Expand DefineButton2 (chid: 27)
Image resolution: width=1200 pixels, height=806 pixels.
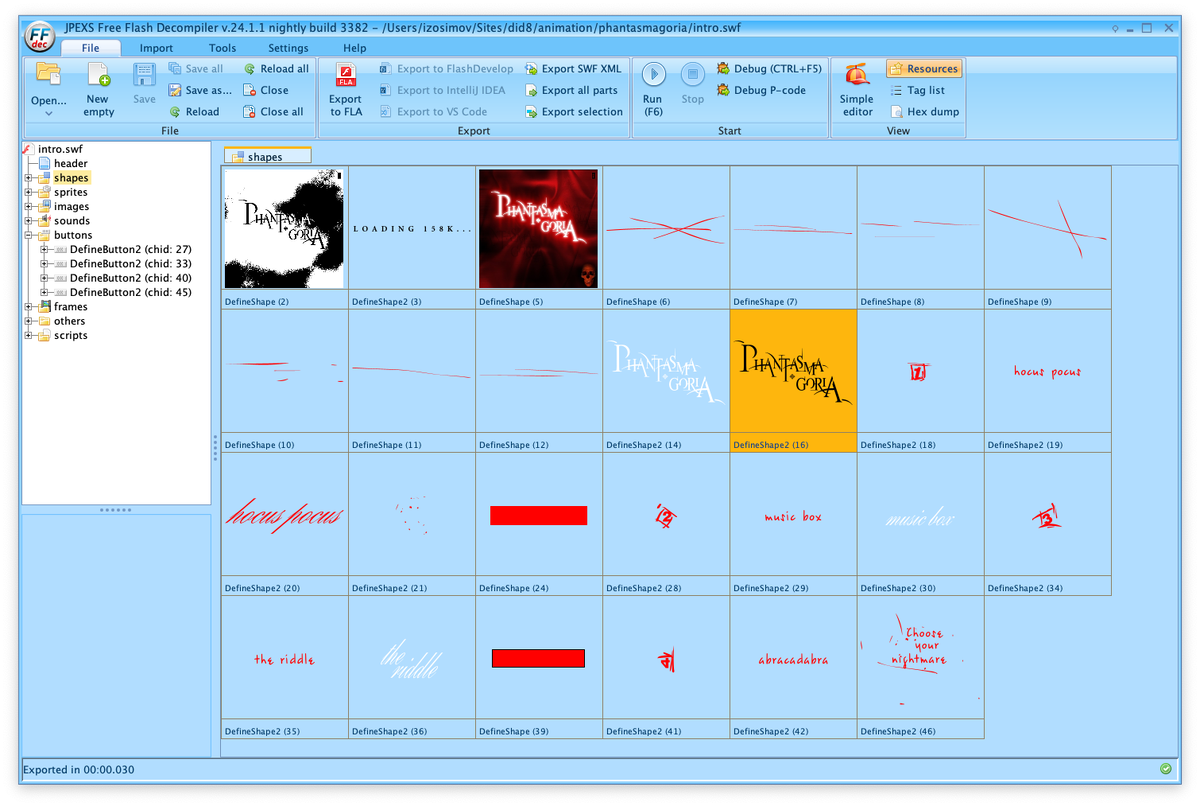(45, 249)
